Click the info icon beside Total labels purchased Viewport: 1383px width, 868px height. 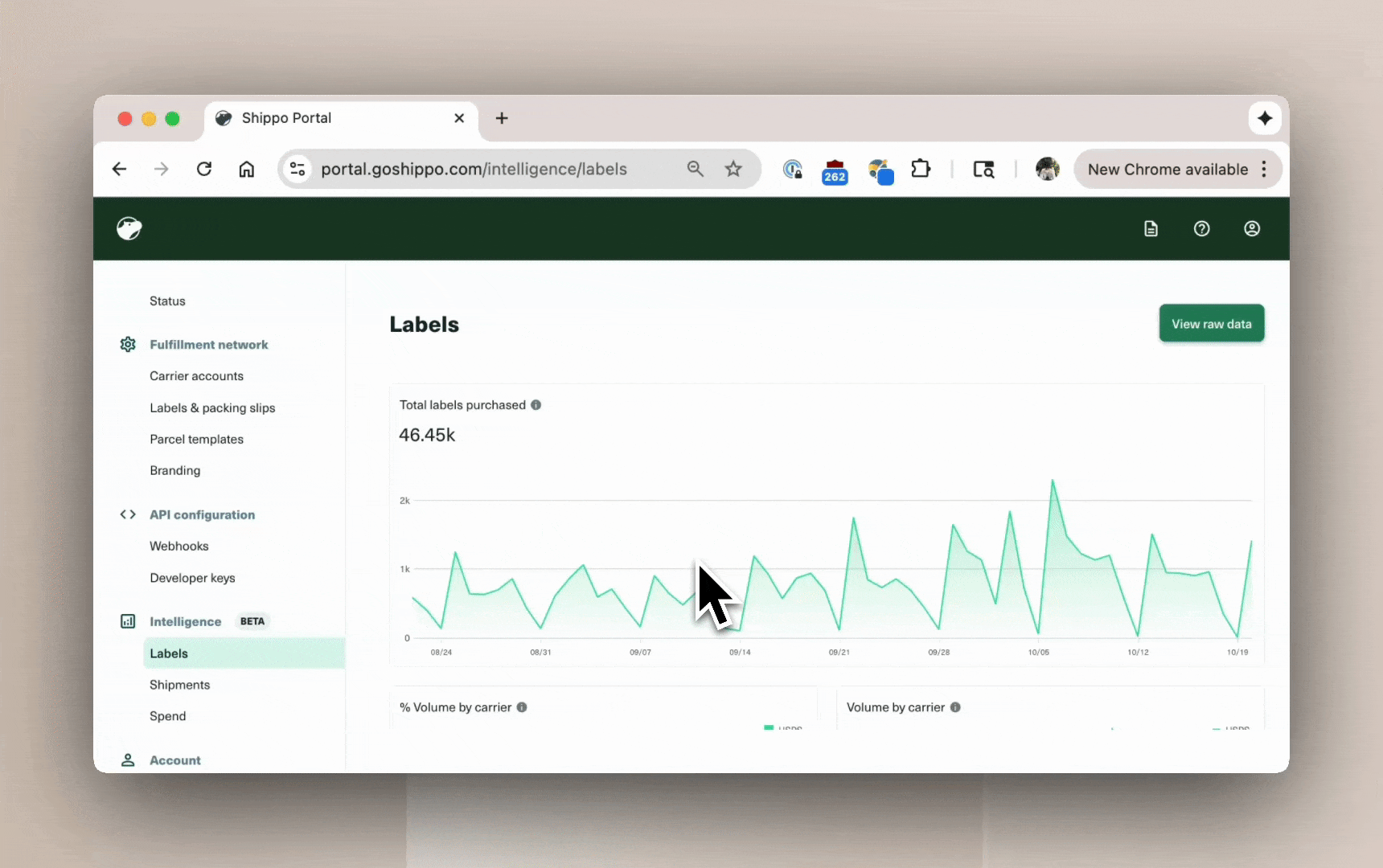tap(536, 405)
